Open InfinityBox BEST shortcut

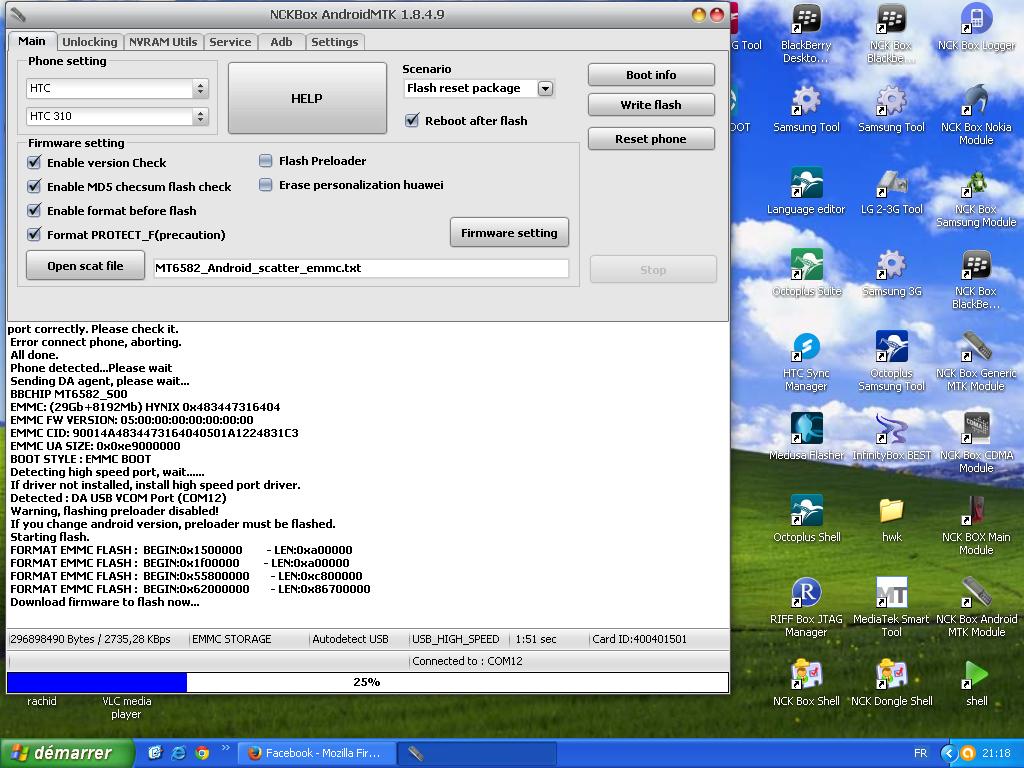coord(891,436)
